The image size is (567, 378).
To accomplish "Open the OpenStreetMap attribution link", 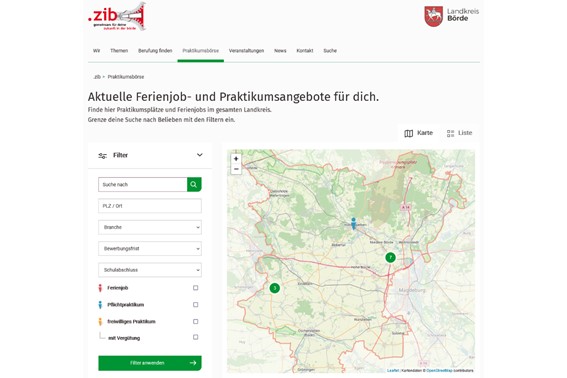I will pyautogui.click(x=439, y=370).
